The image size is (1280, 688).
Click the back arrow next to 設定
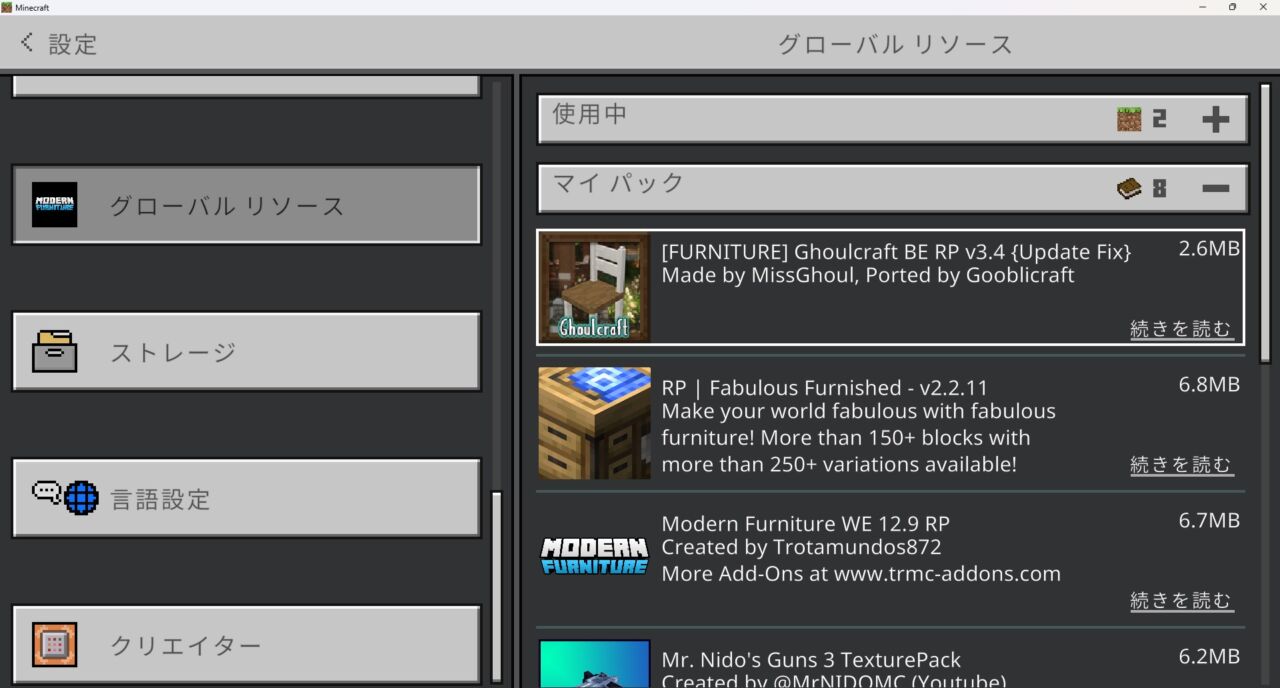(25, 43)
